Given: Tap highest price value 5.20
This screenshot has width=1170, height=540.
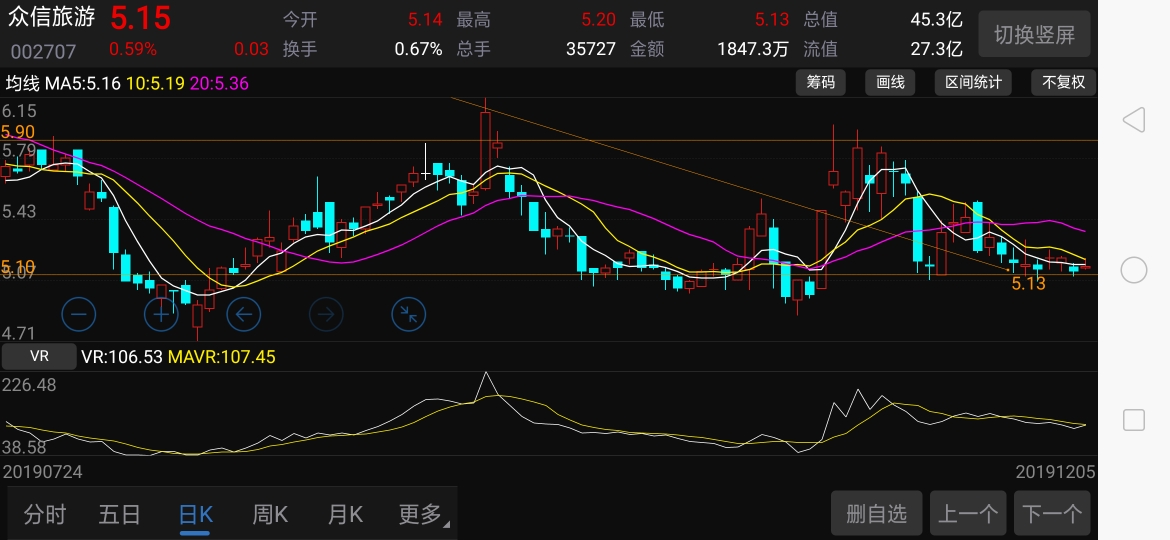Looking at the screenshot, I should 598,19.
